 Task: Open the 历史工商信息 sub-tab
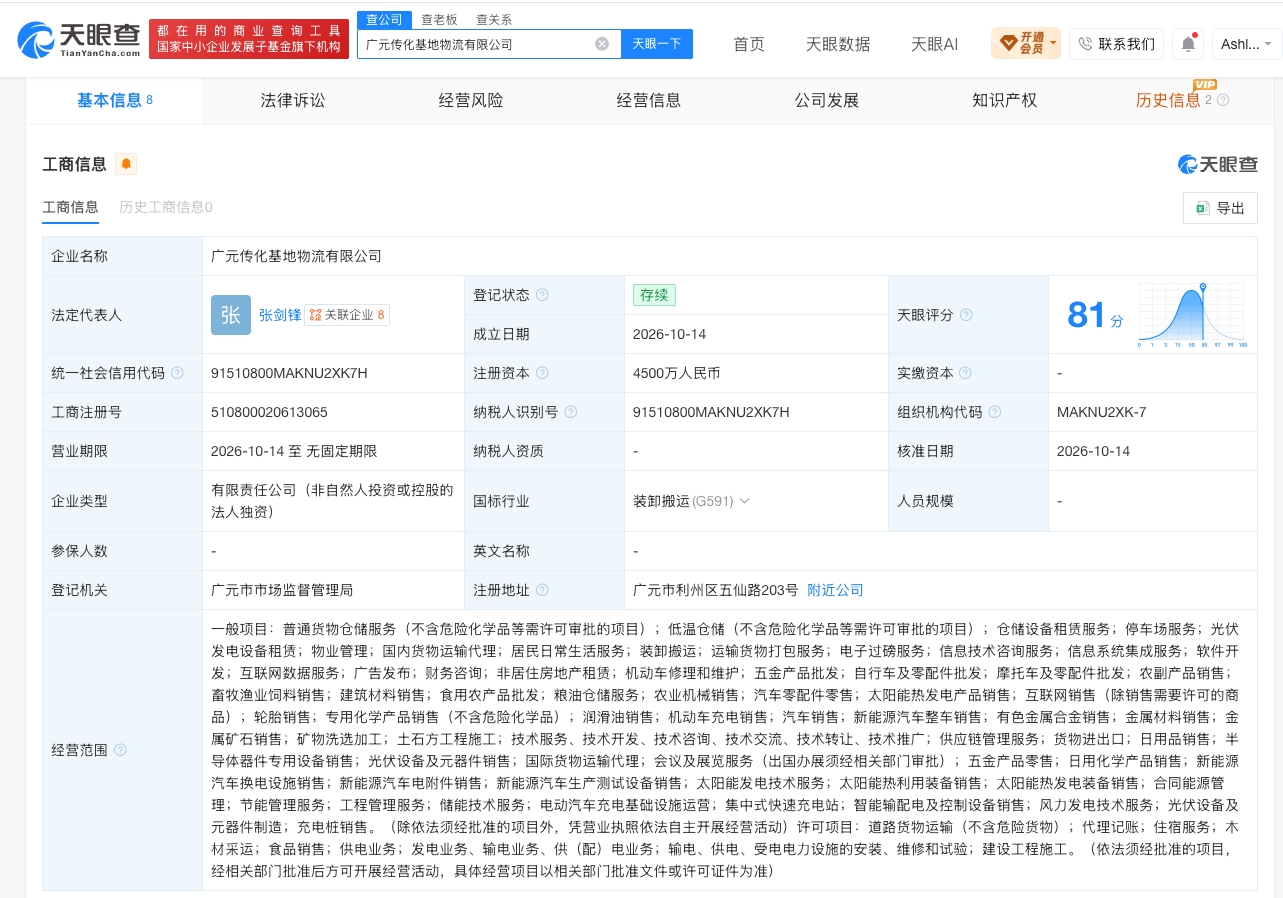point(166,207)
